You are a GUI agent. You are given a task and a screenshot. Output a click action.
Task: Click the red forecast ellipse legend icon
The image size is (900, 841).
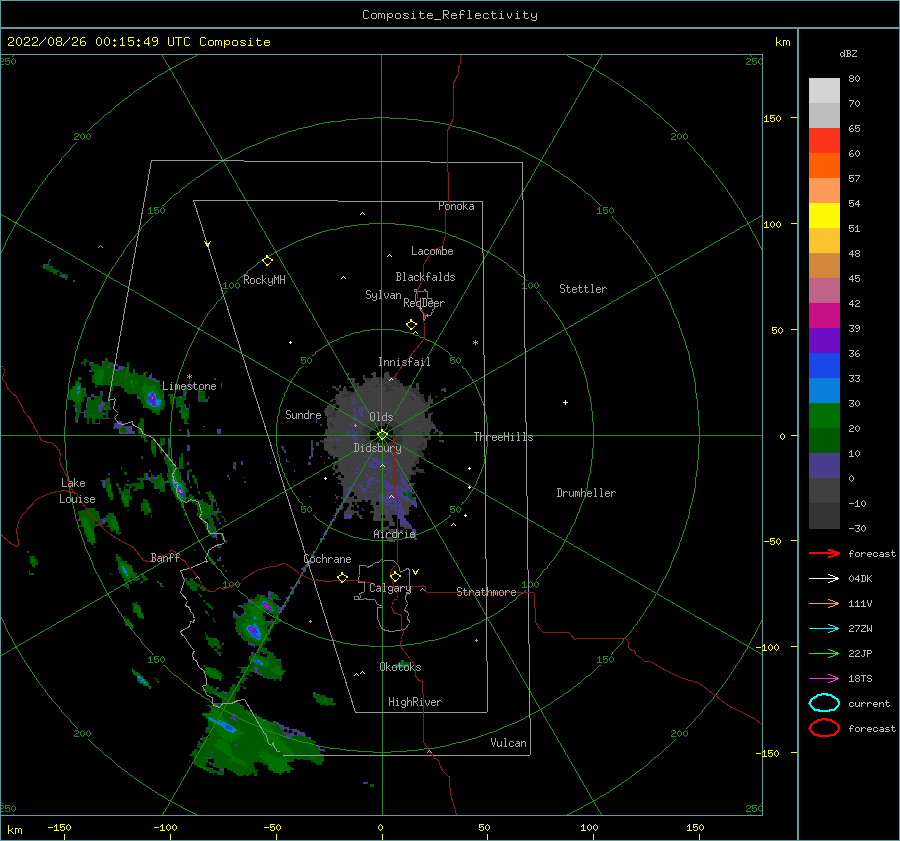coord(824,728)
